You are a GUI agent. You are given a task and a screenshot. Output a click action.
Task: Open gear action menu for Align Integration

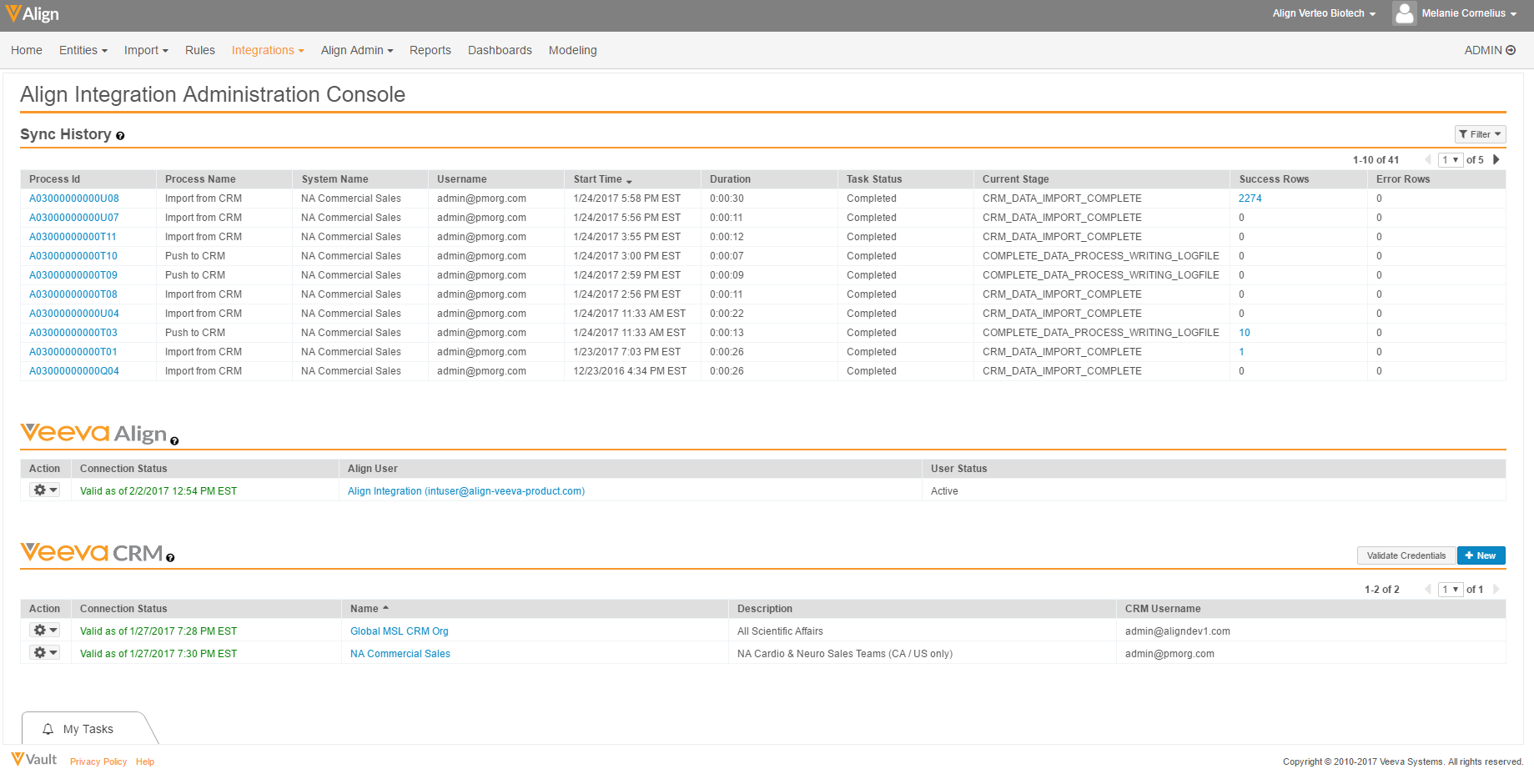pos(45,490)
